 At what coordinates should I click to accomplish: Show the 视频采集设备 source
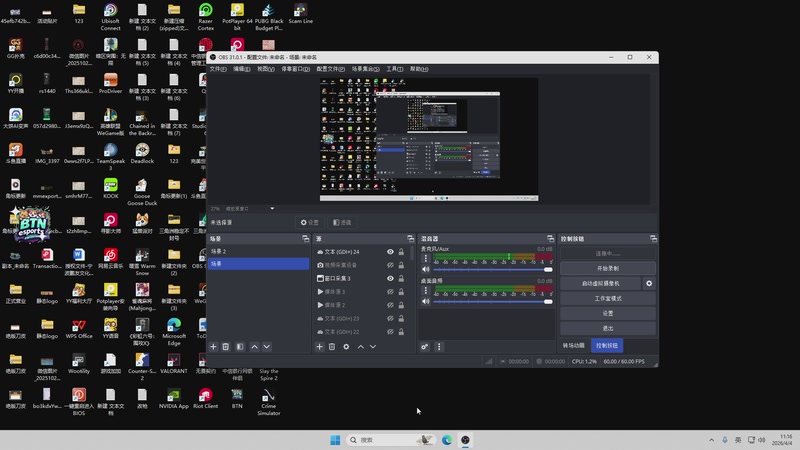390,265
